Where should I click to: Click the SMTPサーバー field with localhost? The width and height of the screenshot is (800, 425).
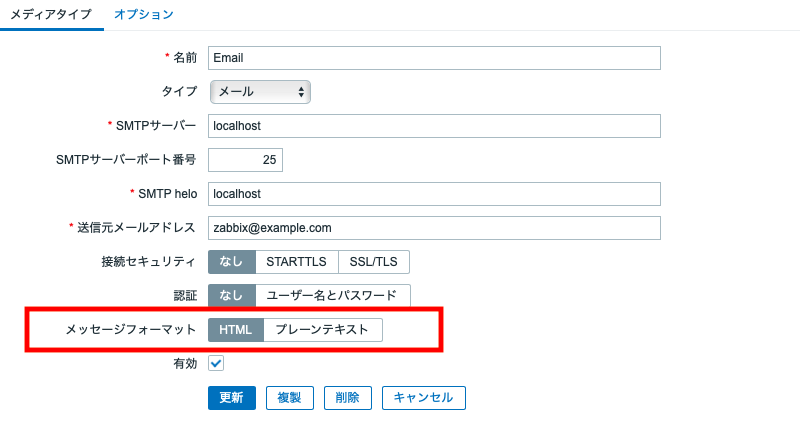434,126
